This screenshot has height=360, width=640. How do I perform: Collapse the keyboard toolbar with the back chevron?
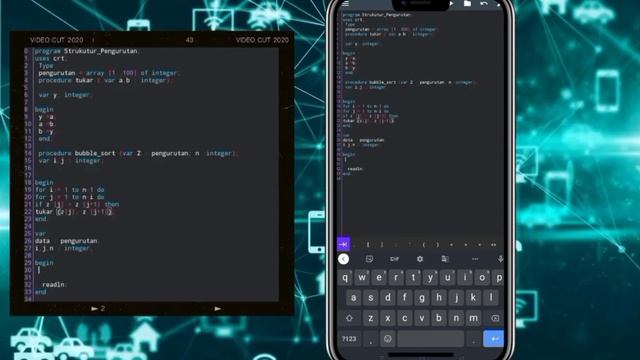[344, 259]
